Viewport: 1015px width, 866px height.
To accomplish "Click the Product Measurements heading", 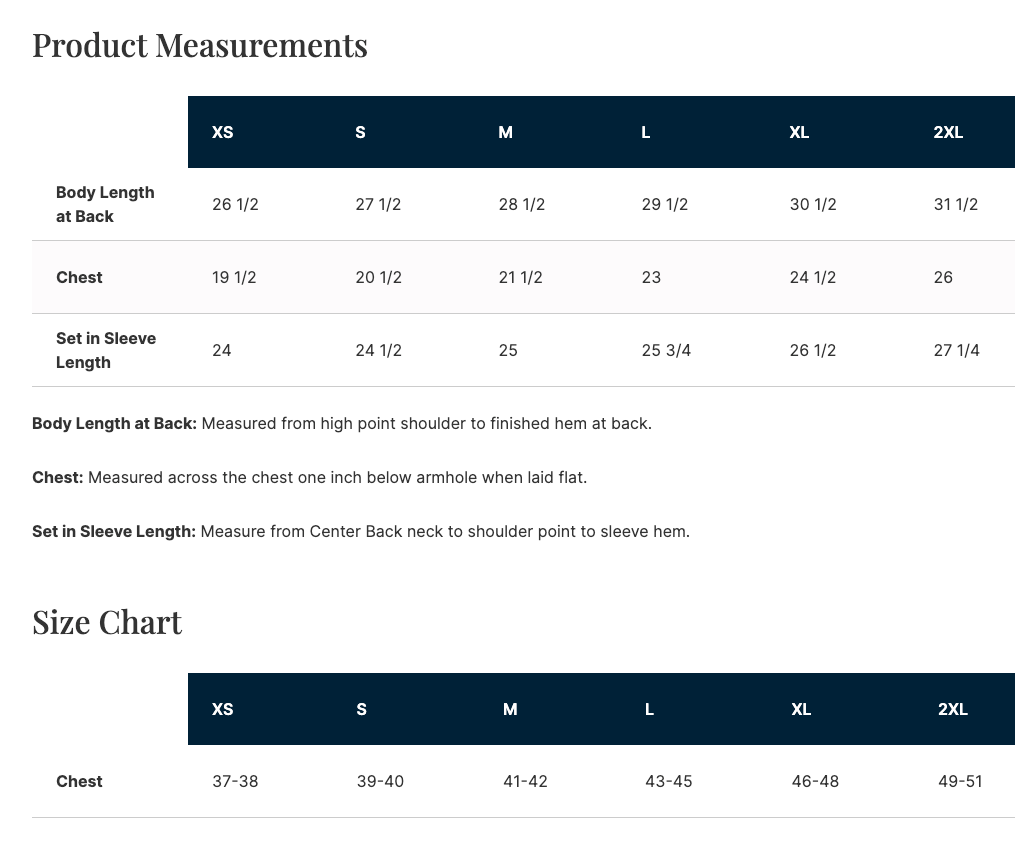I will [x=200, y=46].
